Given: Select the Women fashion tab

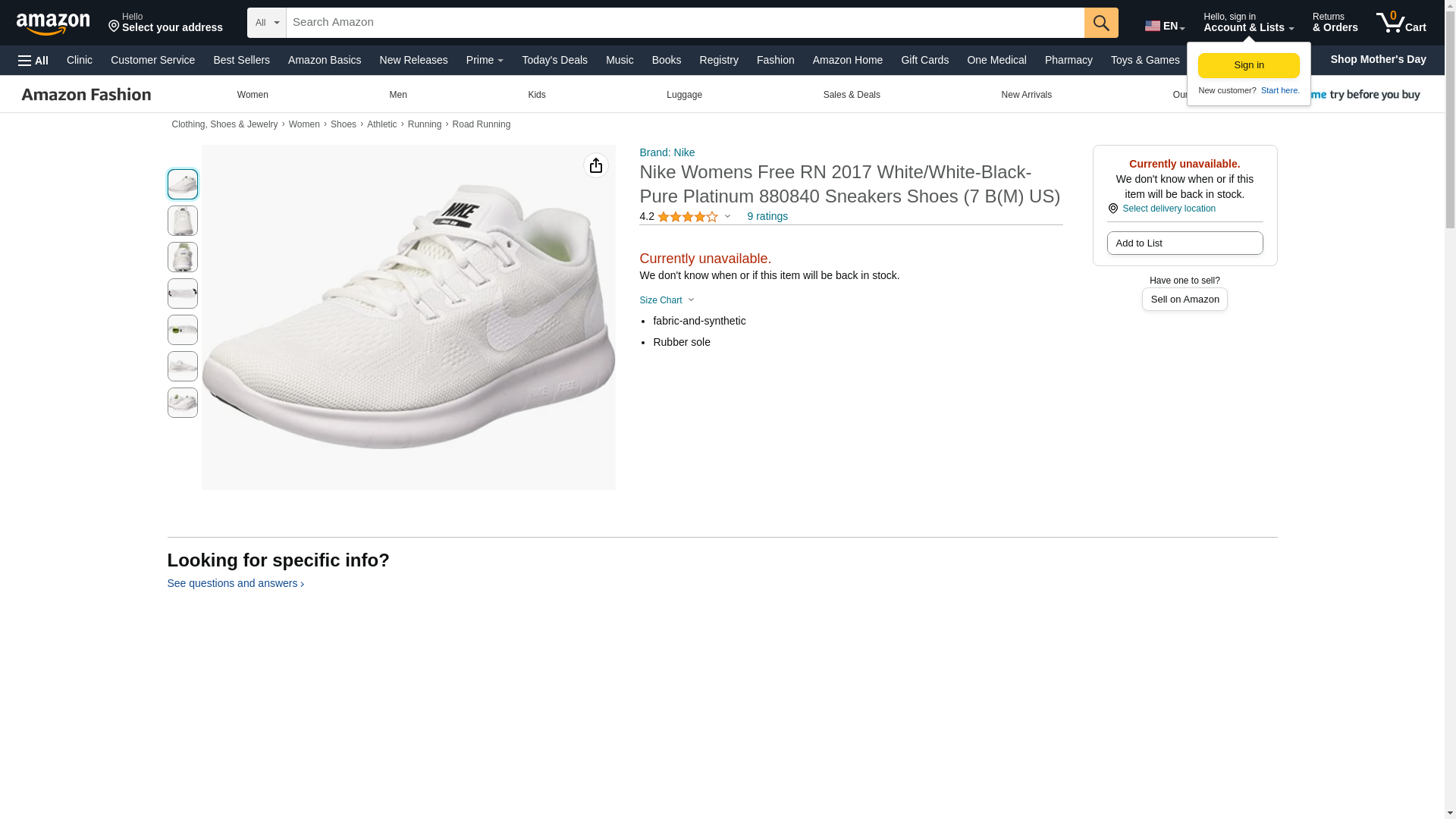Looking at the screenshot, I should point(253,95).
